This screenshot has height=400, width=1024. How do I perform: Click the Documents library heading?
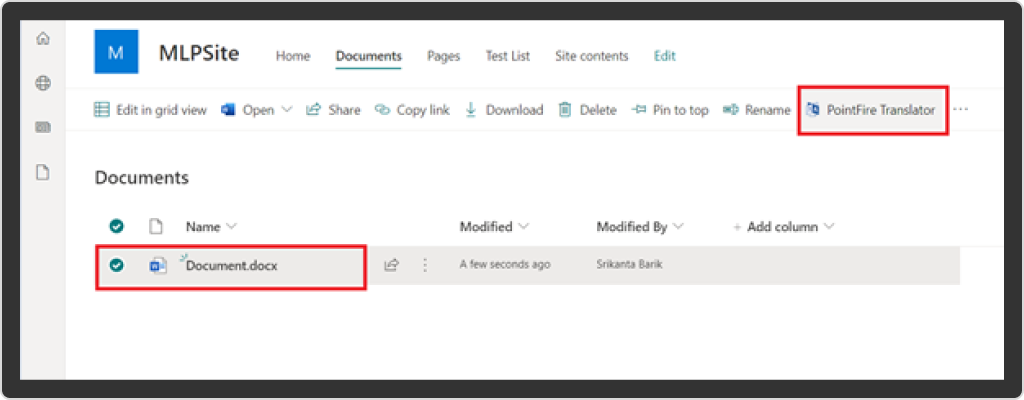click(x=142, y=177)
